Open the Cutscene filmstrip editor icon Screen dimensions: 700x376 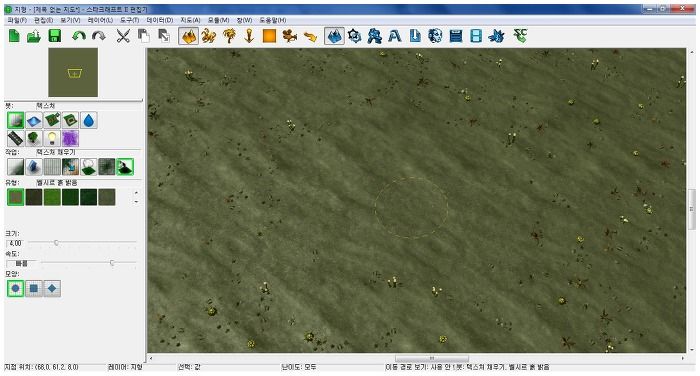[476, 36]
